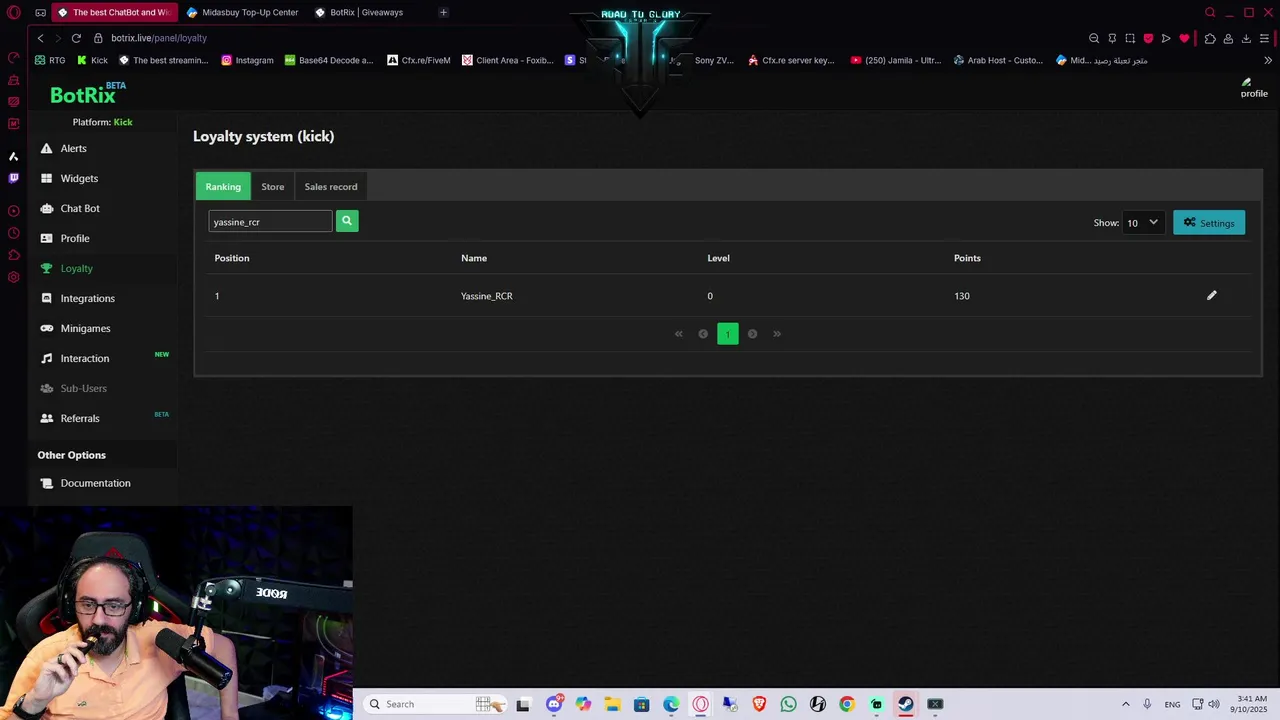Click the heart icon in browser toolbar
The height and width of the screenshot is (720, 1280).
tap(1184, 38)
